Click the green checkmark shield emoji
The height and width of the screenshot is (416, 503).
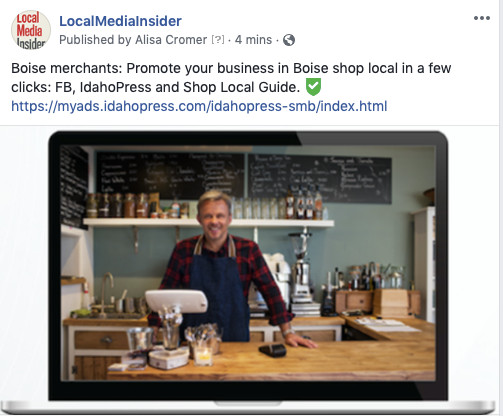click(x=313, y=87)
